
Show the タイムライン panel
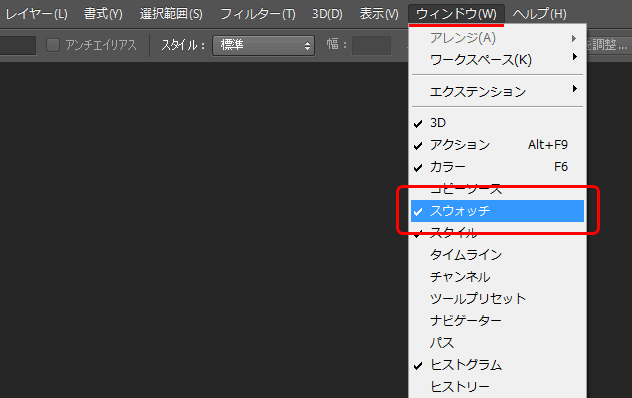coord(498,255)
